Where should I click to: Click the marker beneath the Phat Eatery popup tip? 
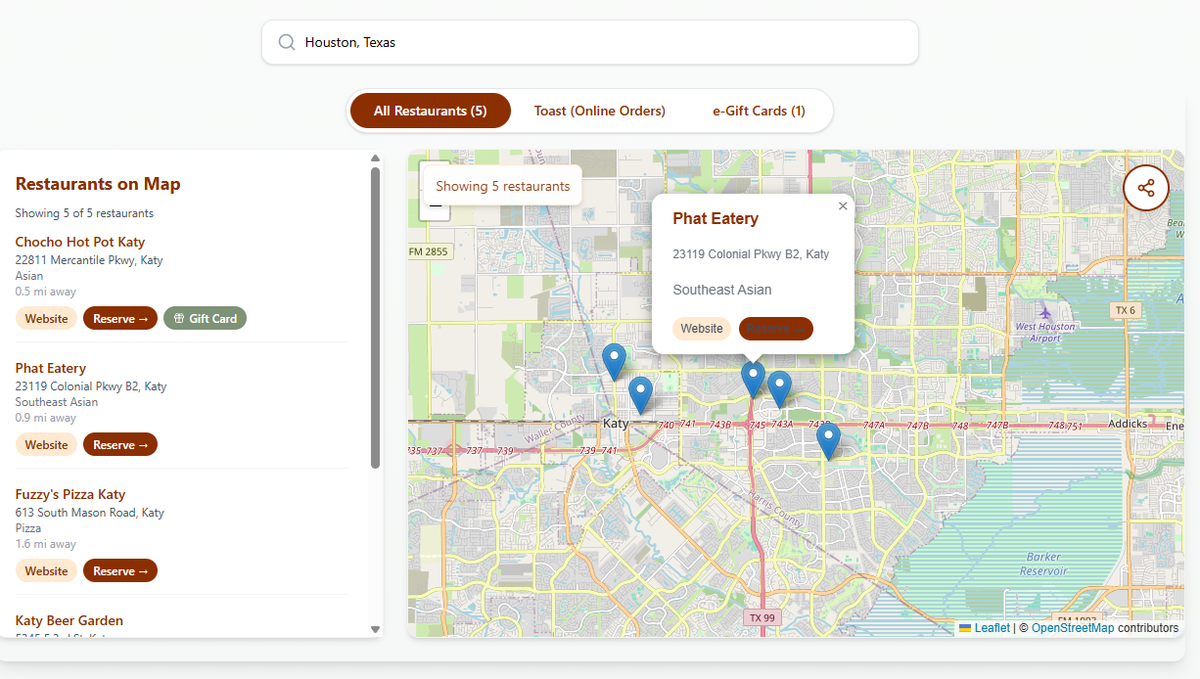[753, 379]
